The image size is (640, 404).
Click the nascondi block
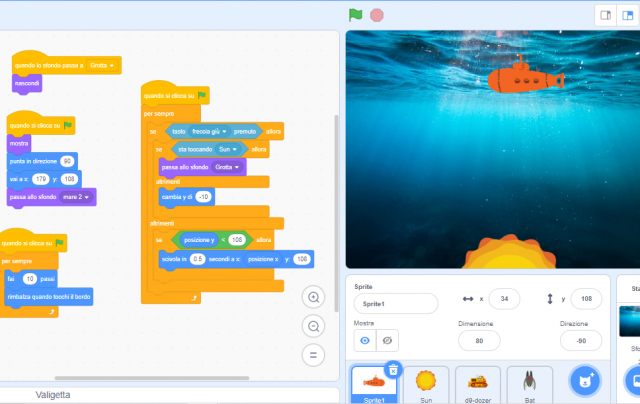click(x=27, y=83)
